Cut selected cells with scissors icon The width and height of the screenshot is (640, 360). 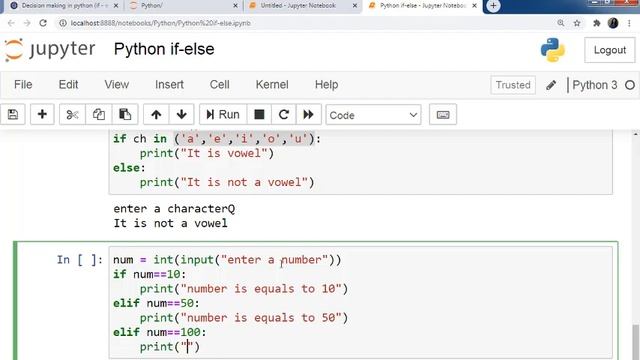72,115
